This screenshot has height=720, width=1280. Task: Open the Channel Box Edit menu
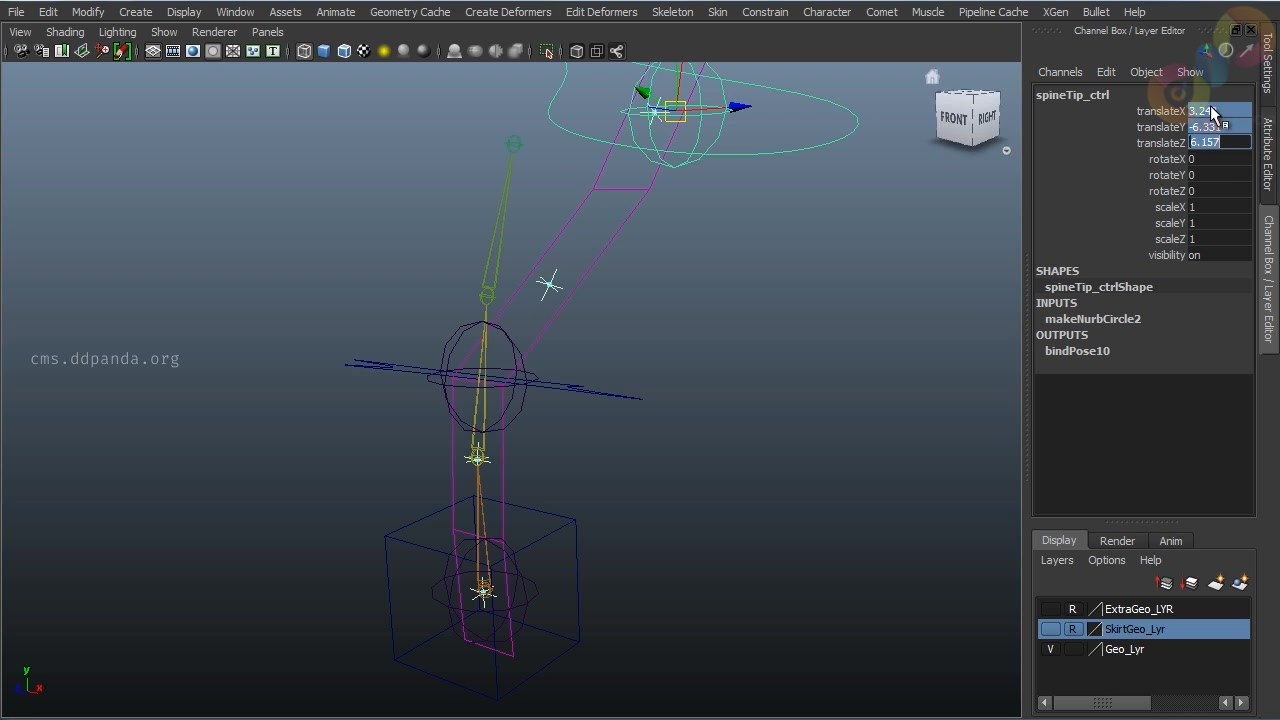(1106, 72)
